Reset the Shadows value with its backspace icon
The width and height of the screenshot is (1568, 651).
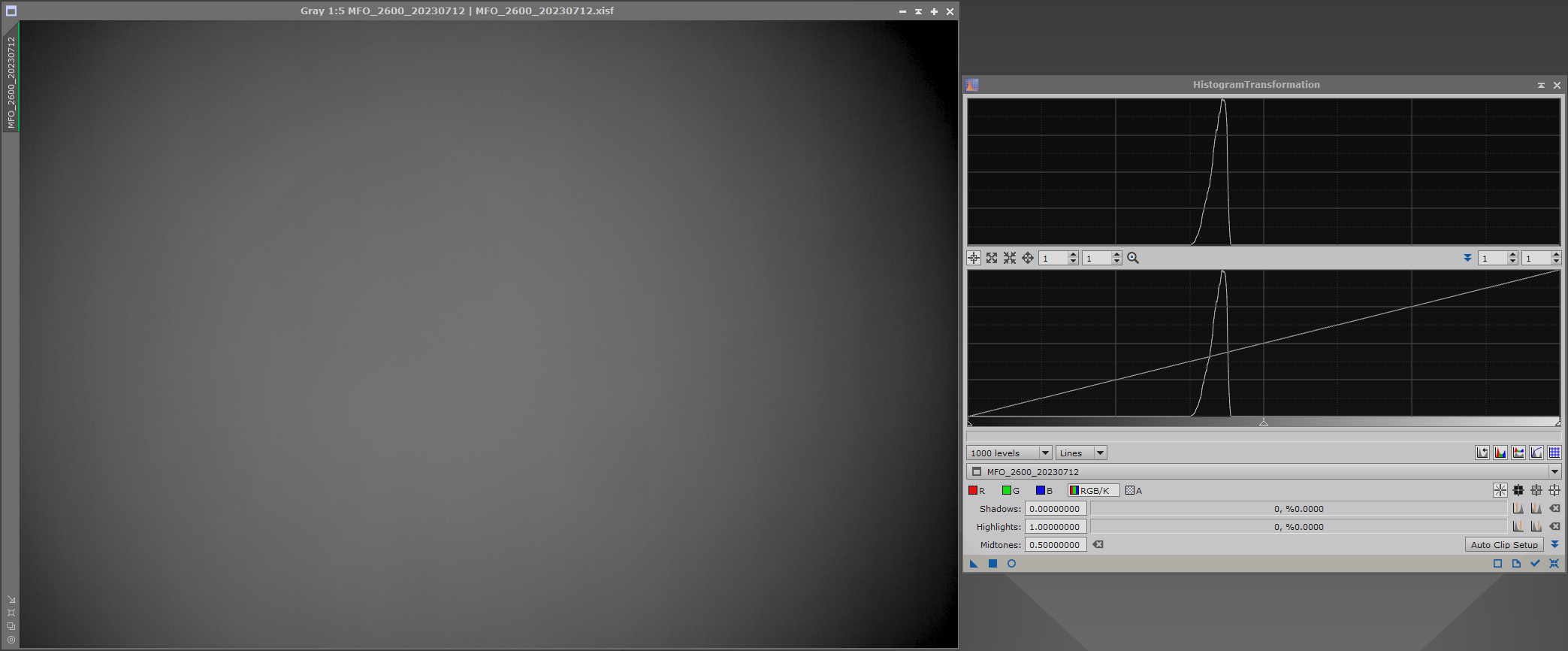[x=1554, y=508]
